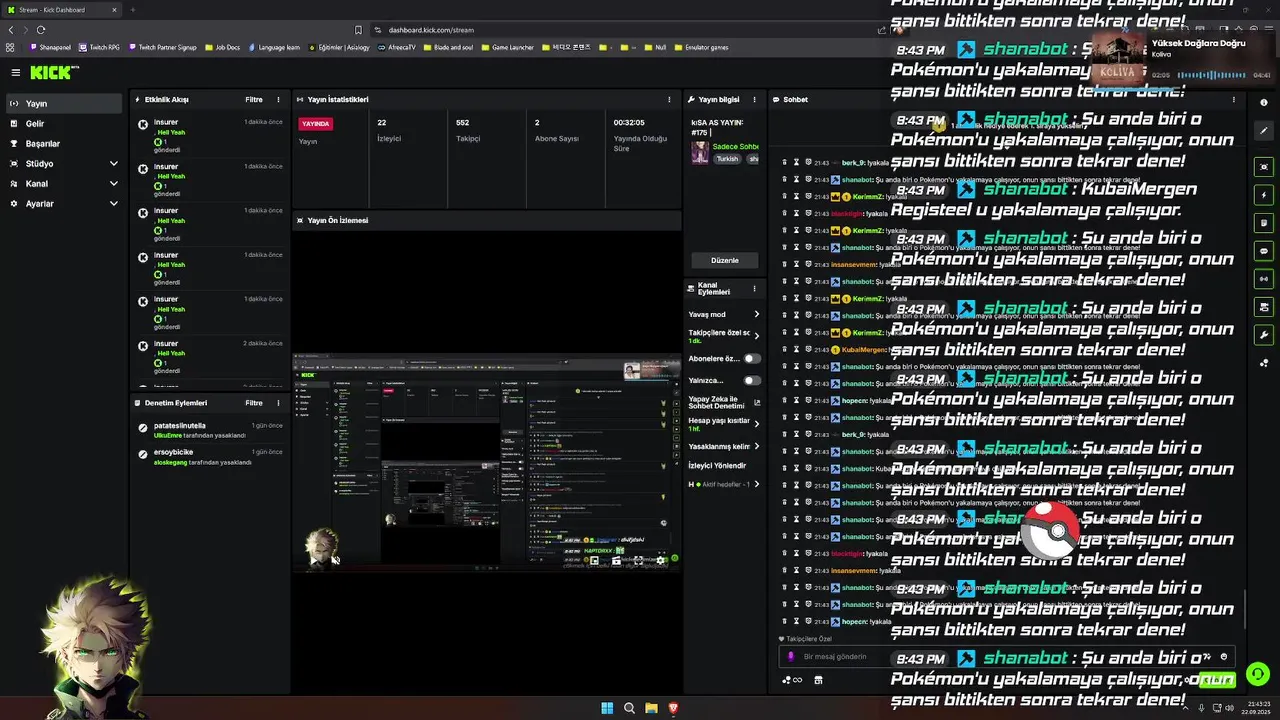Click the pencil icon on right rail
This screenshot has height=720, width=1280.
pos(1264,131)
